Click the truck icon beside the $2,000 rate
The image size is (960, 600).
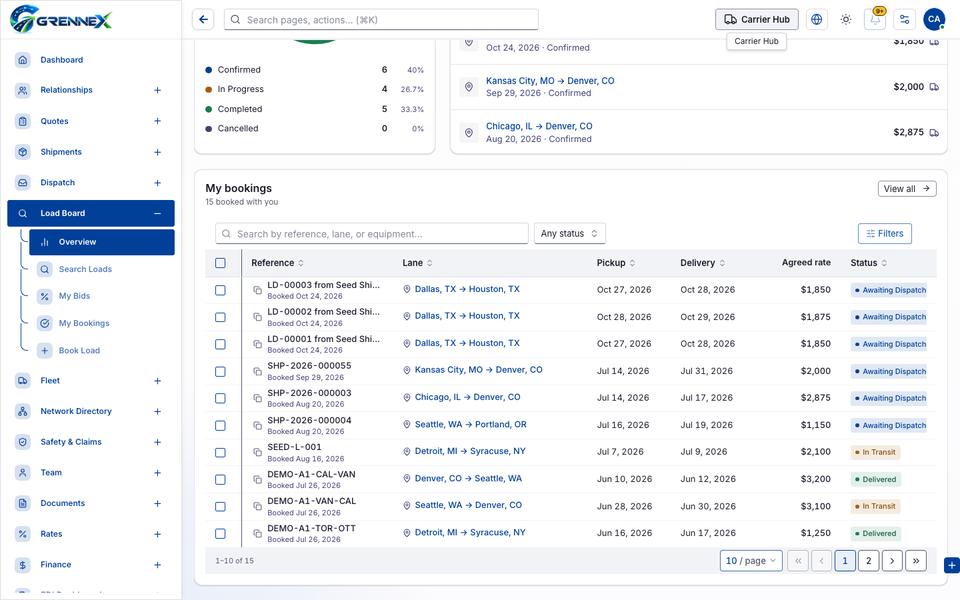[x=934, y=87]
